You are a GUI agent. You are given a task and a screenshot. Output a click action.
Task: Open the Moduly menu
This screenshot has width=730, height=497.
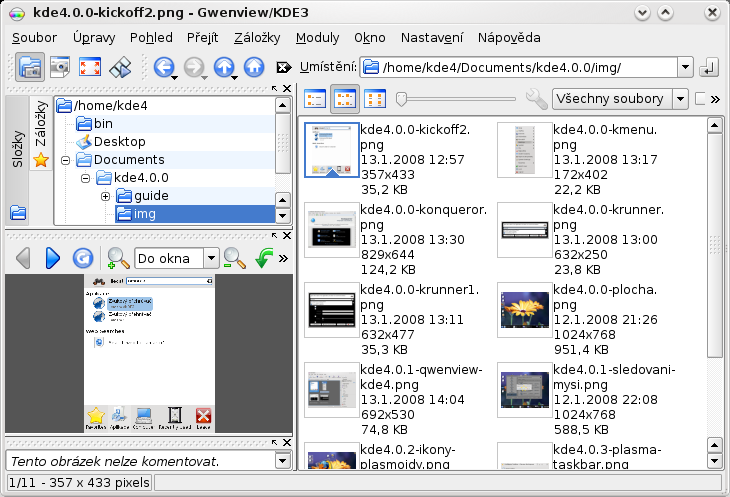(x=317, y=37)
